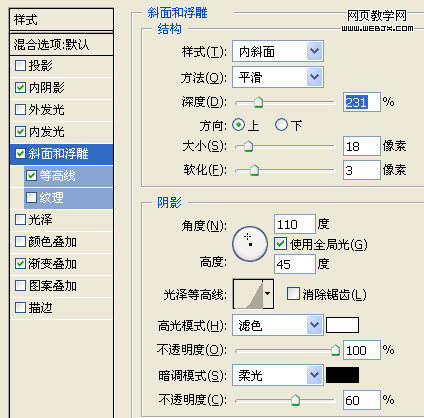
Task: Click the white highlight color swatch
Action: (x=342, y=325)
